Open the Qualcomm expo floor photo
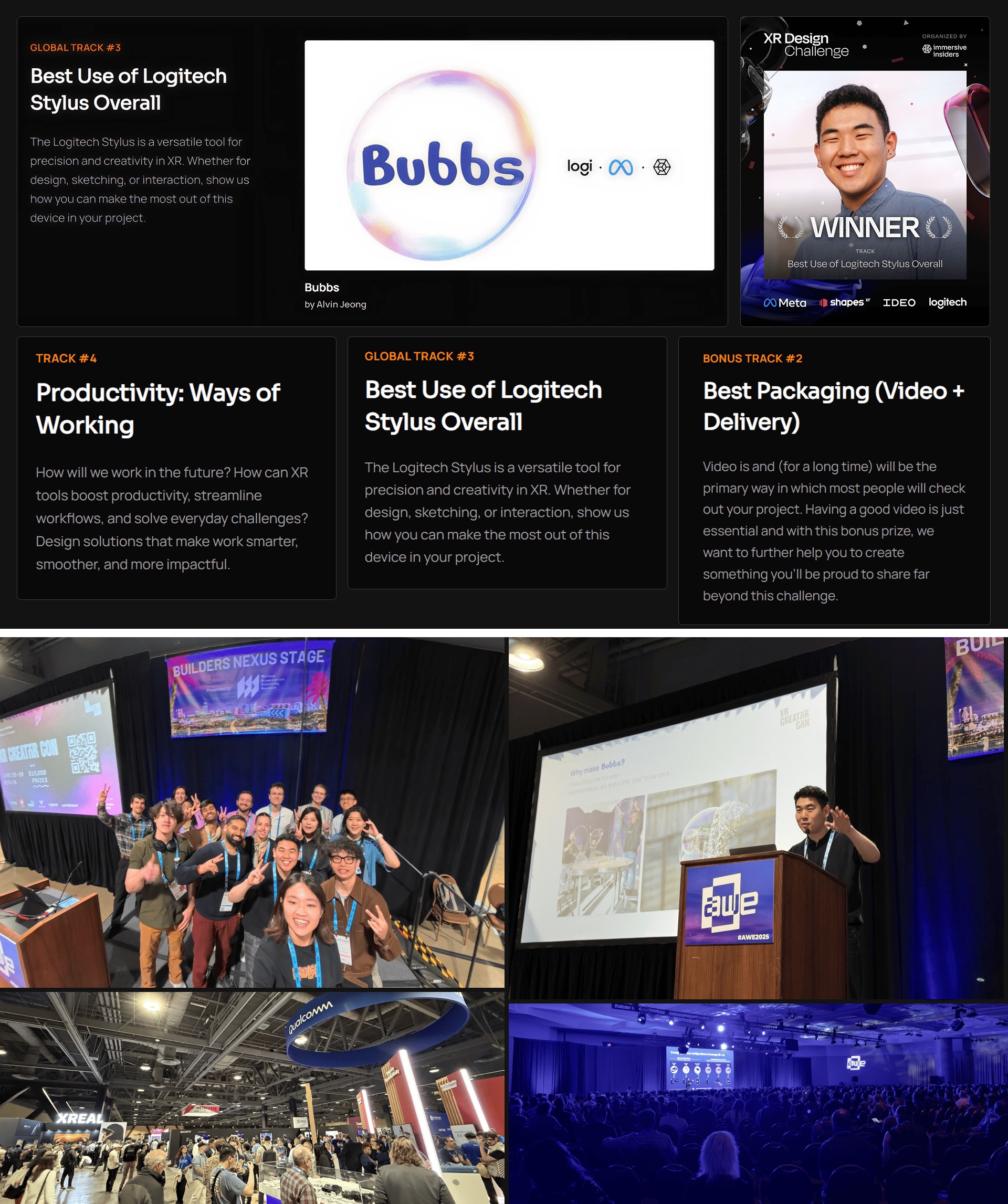The height and width of the screenshot is (1204, 1008). pyautogui.click(x=253, y=1097)
